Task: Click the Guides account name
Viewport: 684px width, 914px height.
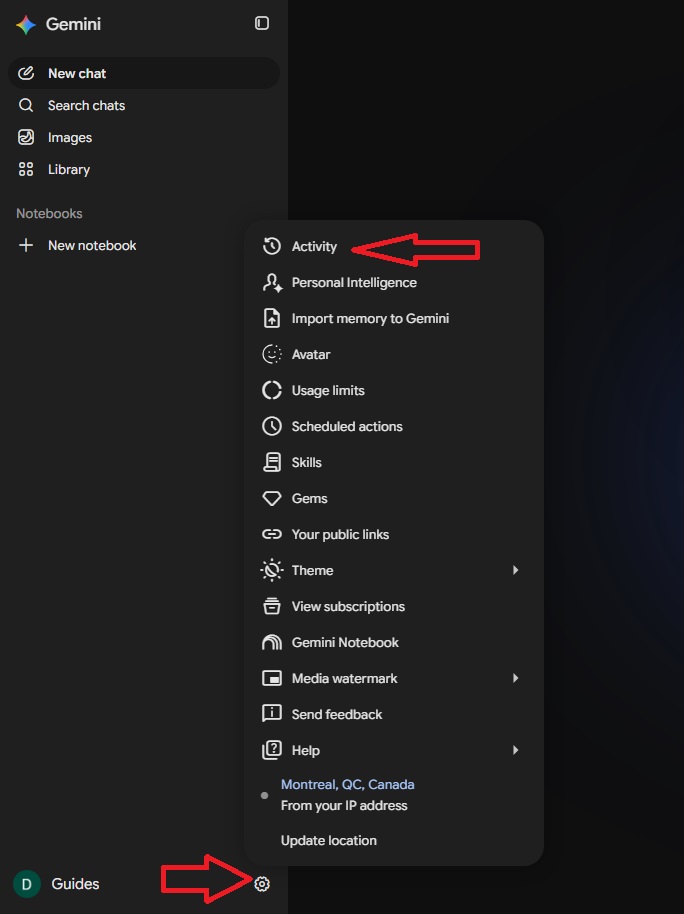Action: [x=75, y=884]
